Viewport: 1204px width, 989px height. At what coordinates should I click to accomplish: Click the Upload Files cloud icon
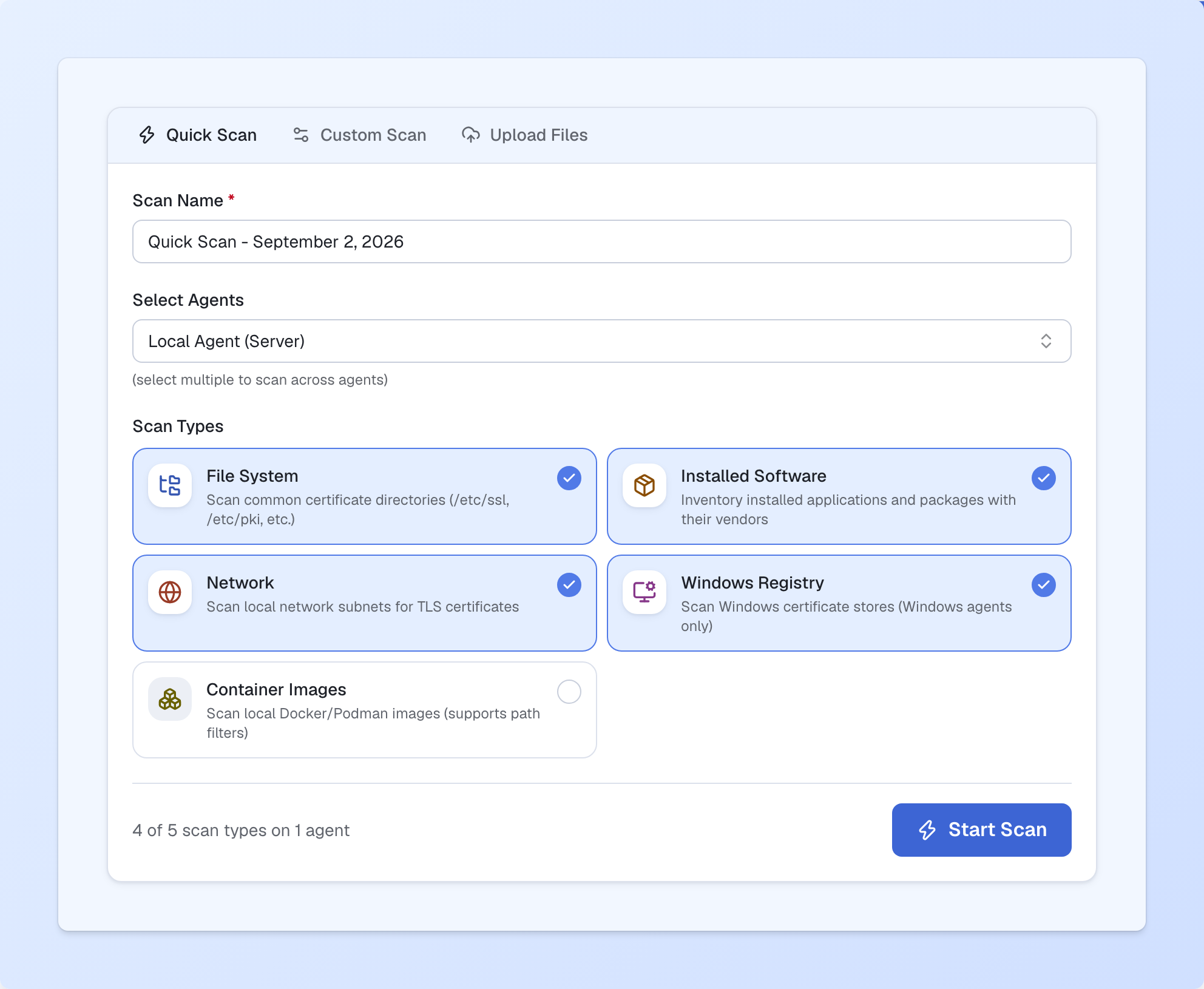click(x=471, y=135)
